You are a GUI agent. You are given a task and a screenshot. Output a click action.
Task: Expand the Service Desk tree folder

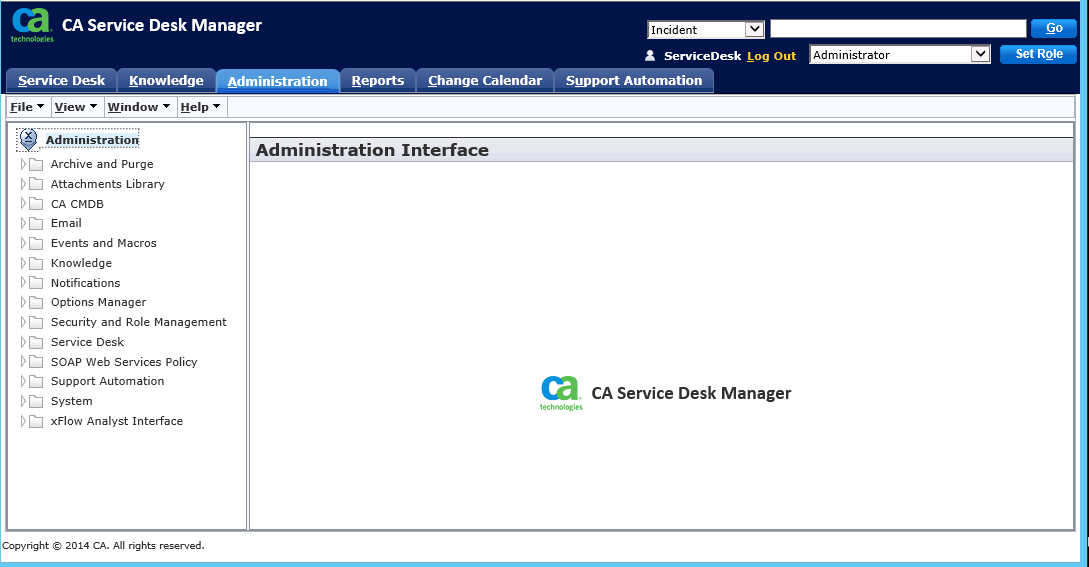[24, 342]
